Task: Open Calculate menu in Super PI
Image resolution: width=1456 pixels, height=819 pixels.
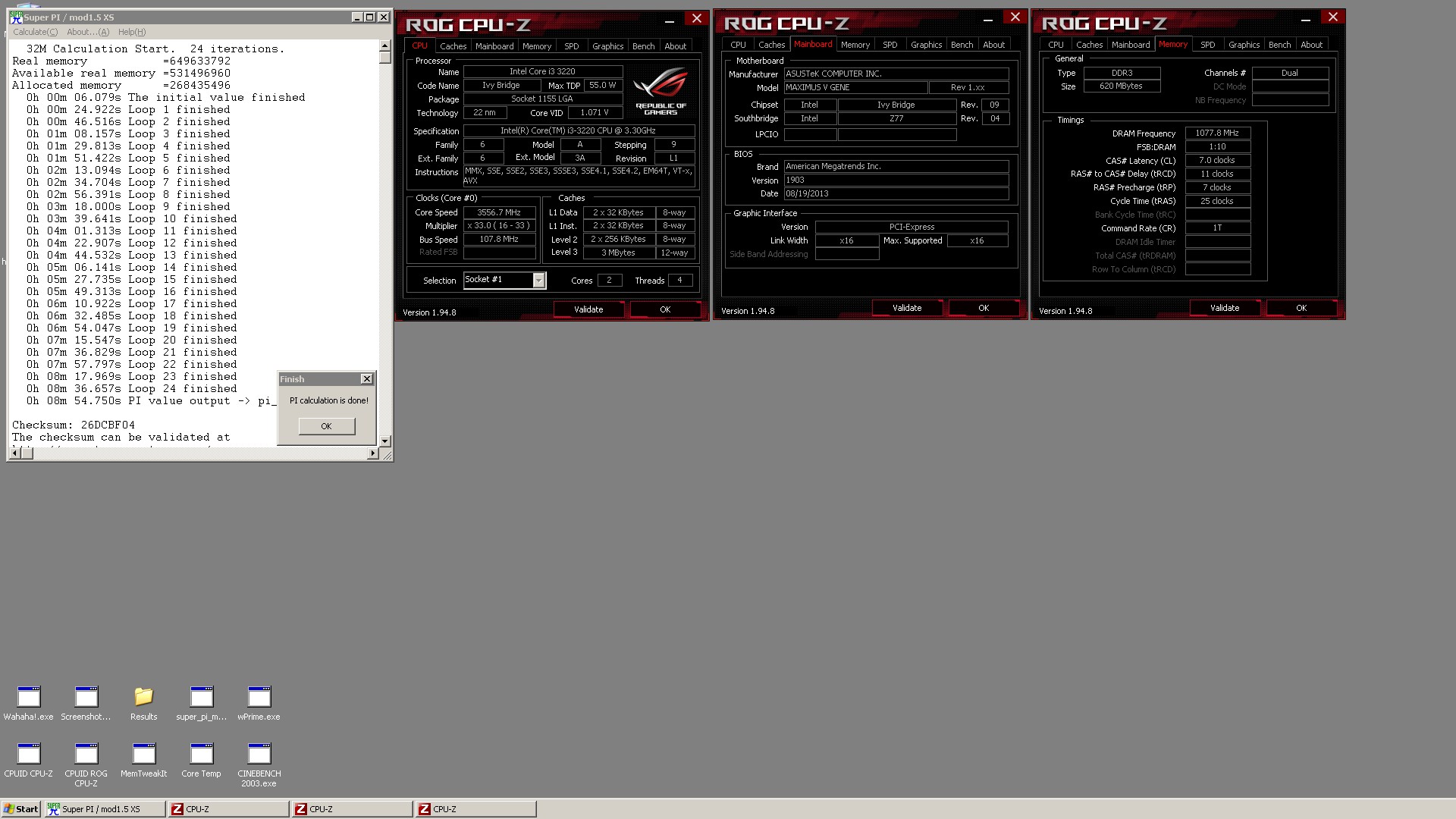Action: [x=35, y=32]
